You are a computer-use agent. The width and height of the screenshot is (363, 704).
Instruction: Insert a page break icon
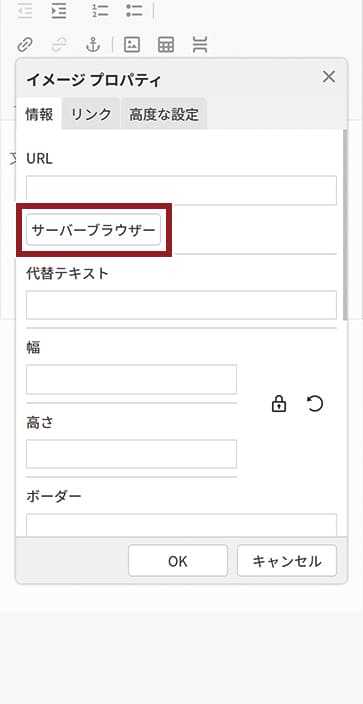[200, 45]
